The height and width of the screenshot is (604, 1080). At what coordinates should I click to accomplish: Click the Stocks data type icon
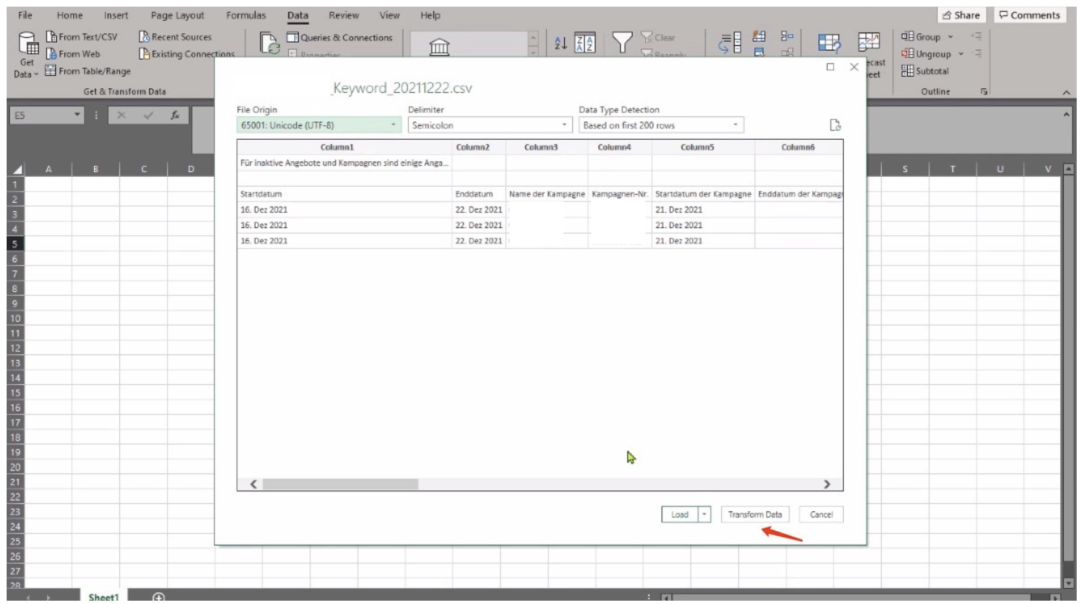439,46
